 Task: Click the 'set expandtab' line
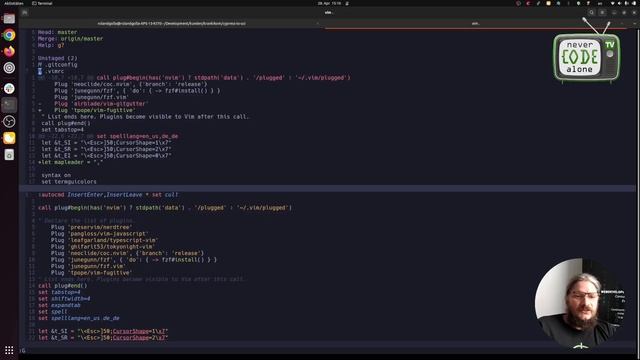click(59, 305)
